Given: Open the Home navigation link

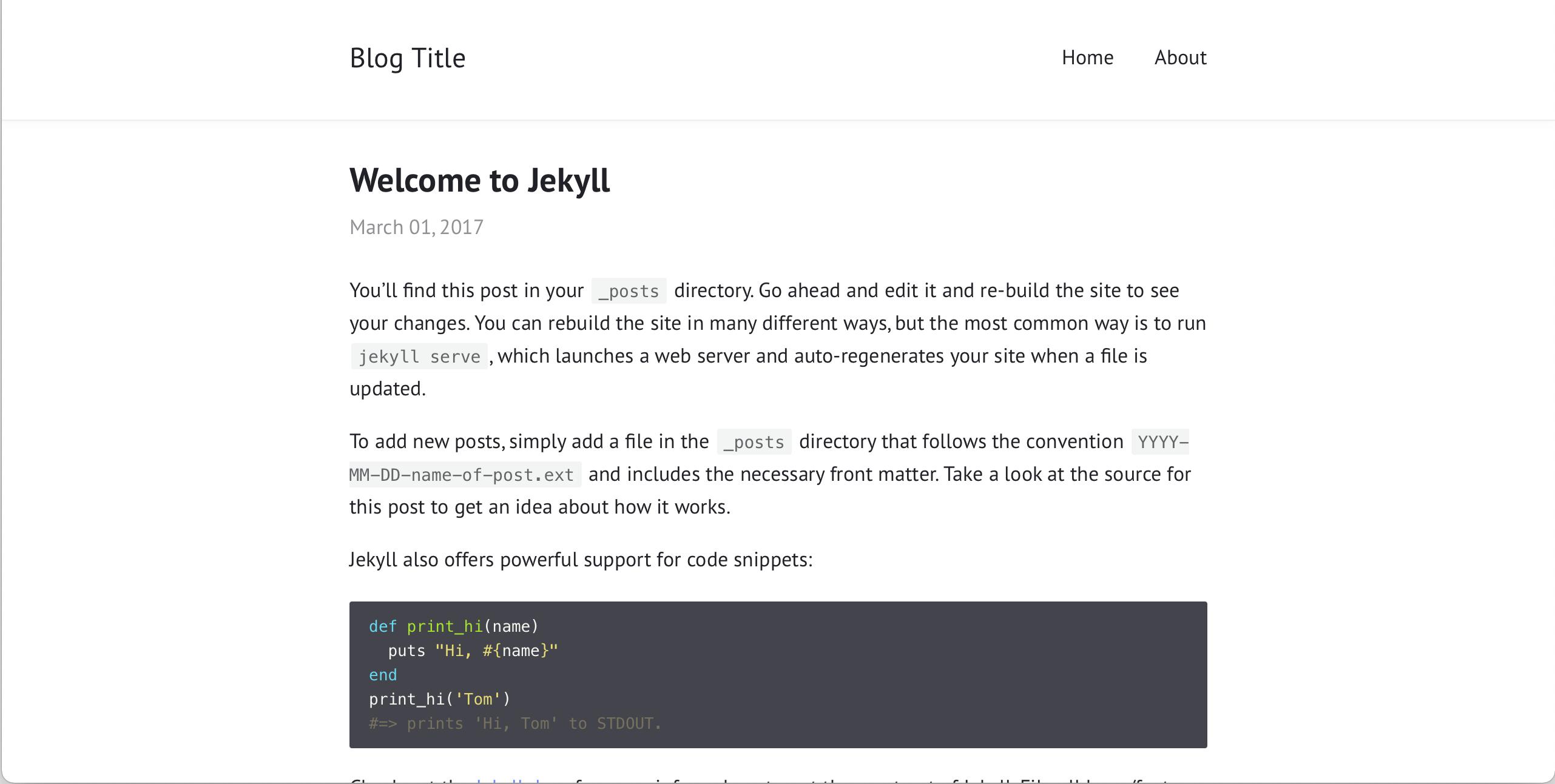Looking at the screenshot, I should click(1087, 58).
